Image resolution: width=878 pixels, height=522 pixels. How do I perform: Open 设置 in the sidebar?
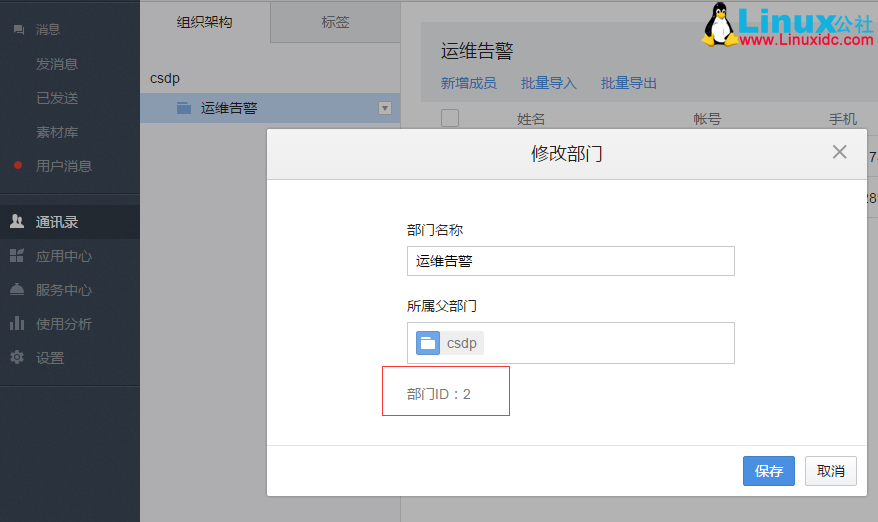pyautogui.click(x=50, y=358)
